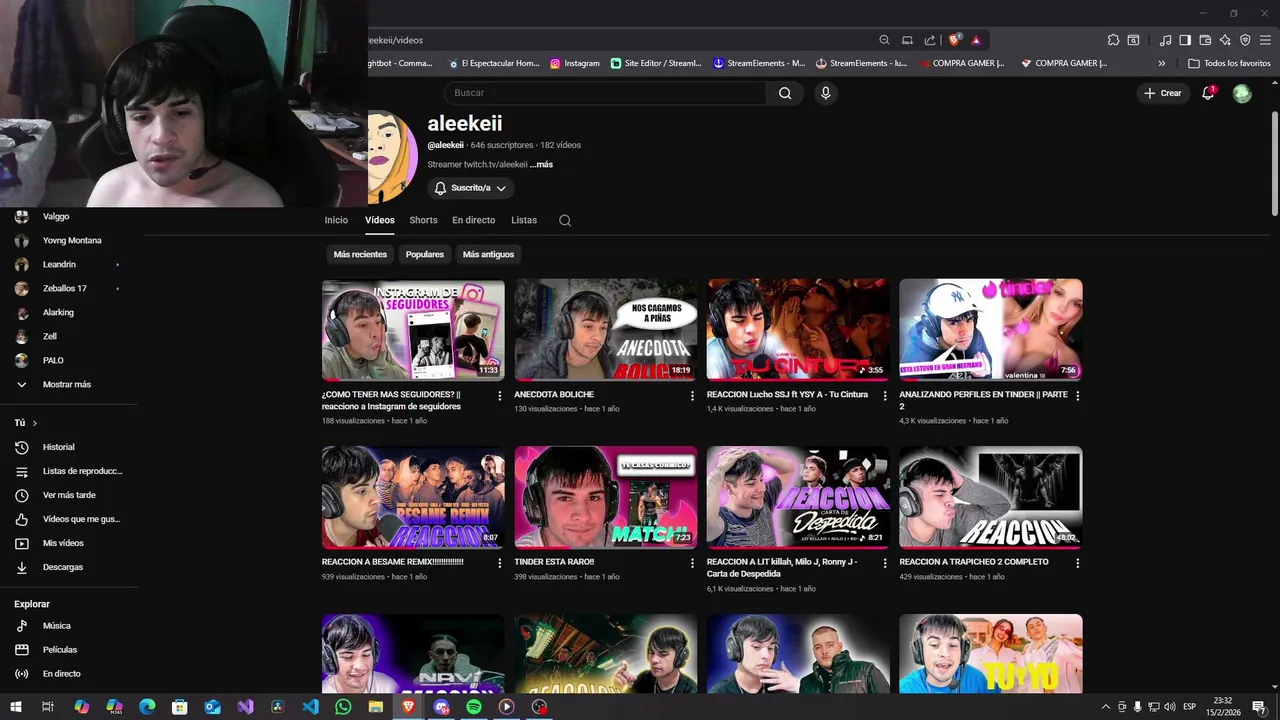
Task: Open the account avatar menu
Action: click(x=1242, y=93)
